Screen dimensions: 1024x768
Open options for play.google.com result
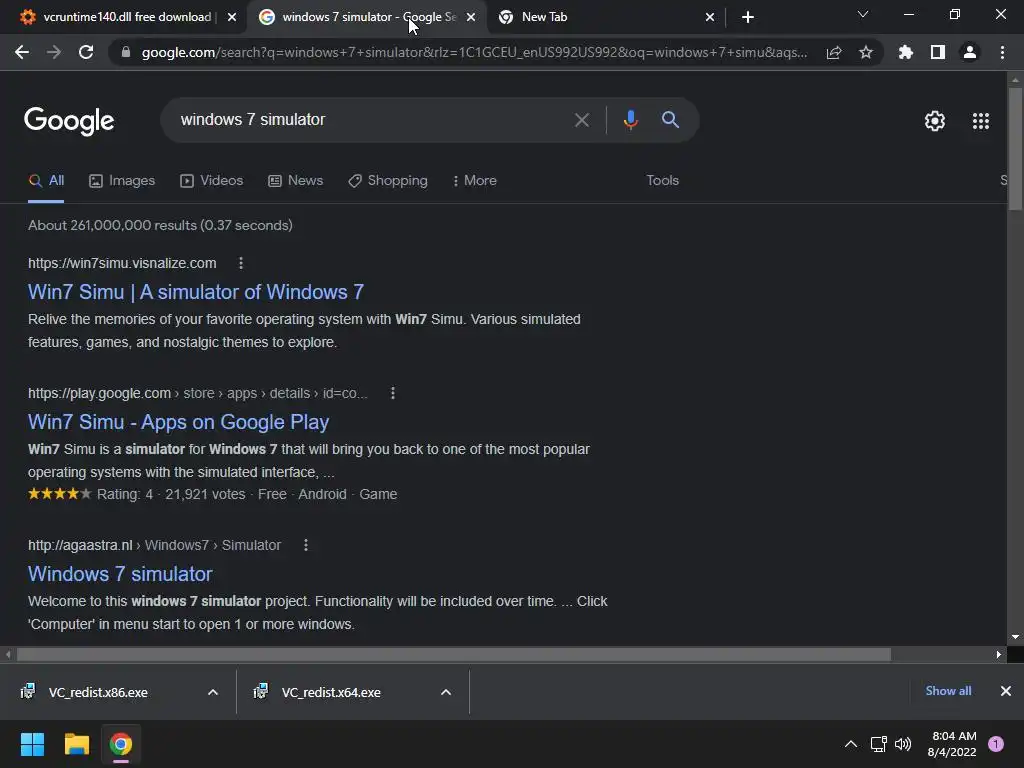coord(392,393)
